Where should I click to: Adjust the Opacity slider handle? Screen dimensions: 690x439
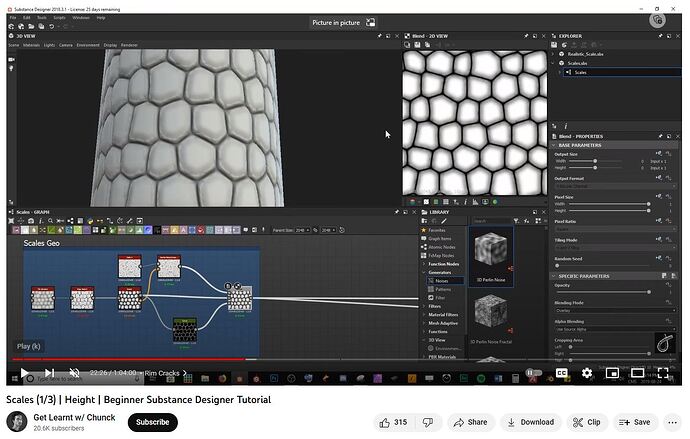point(649,292)
